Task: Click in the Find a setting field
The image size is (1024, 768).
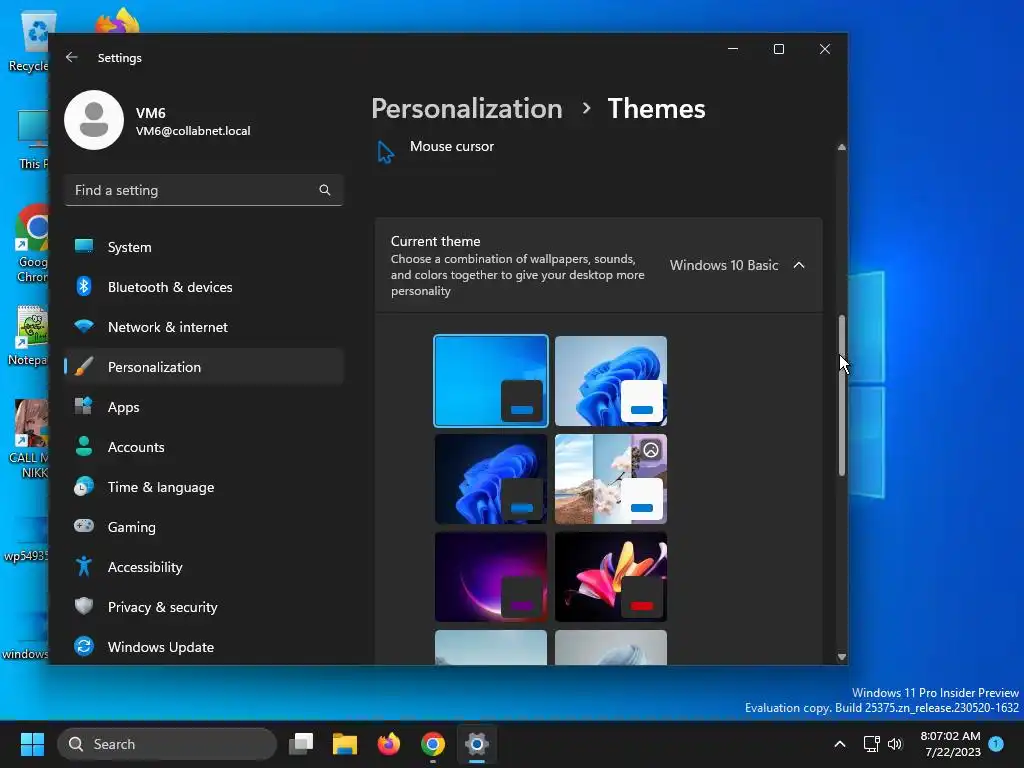Action: coord(204,190)
